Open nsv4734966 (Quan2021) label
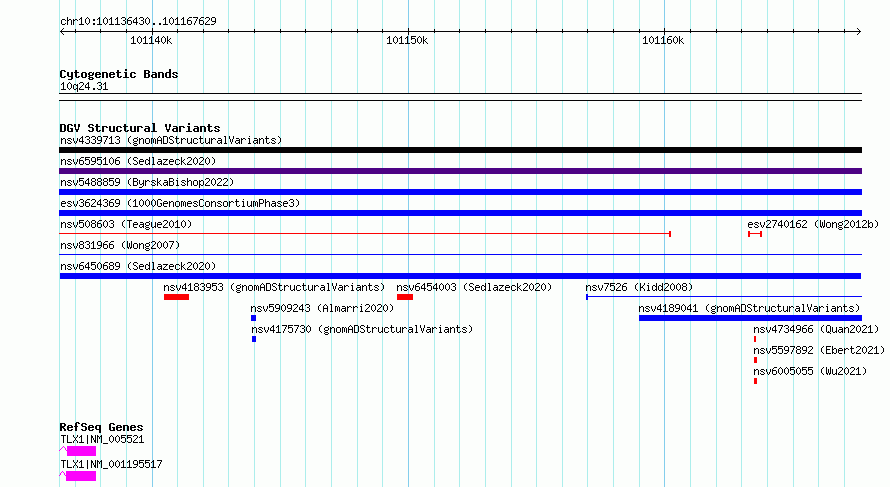The height and width of the screenshot is (487, 890). point(816,329)
